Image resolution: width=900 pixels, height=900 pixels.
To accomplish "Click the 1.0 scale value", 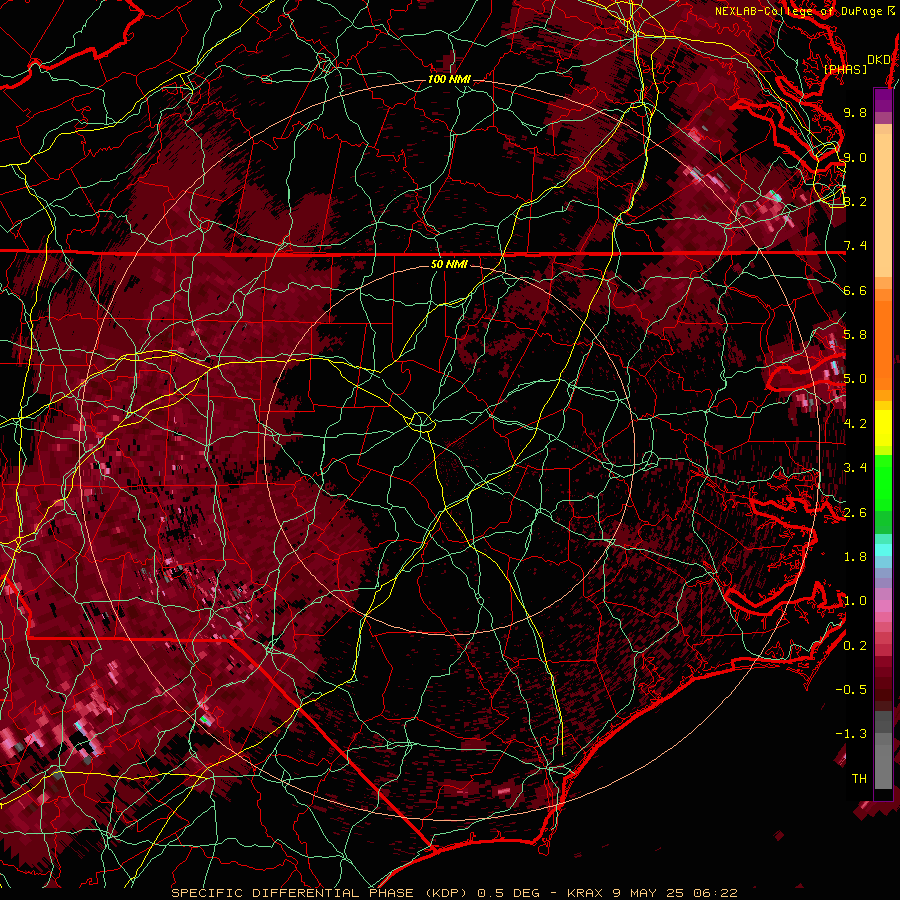I will [x=855, y=601].
